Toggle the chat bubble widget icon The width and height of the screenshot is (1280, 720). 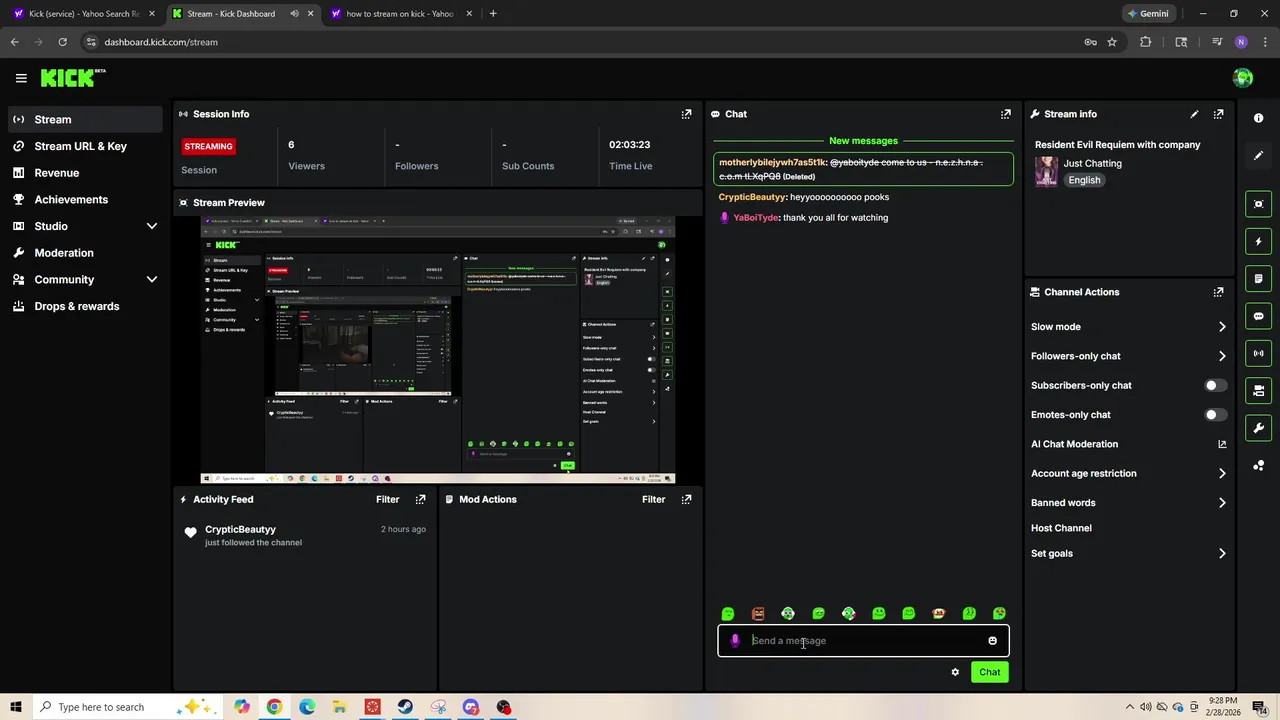point(1259,316)
